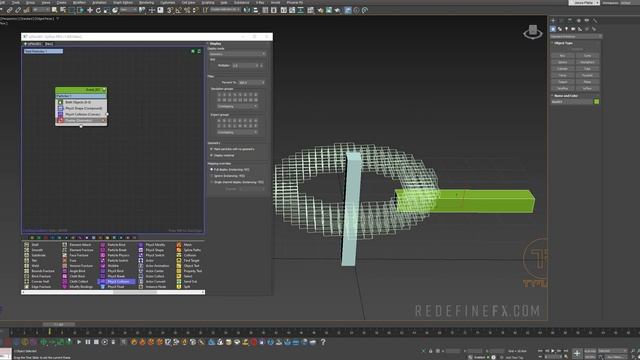Click the Multiplier value field
640x360 pixels.
point(245,65)
